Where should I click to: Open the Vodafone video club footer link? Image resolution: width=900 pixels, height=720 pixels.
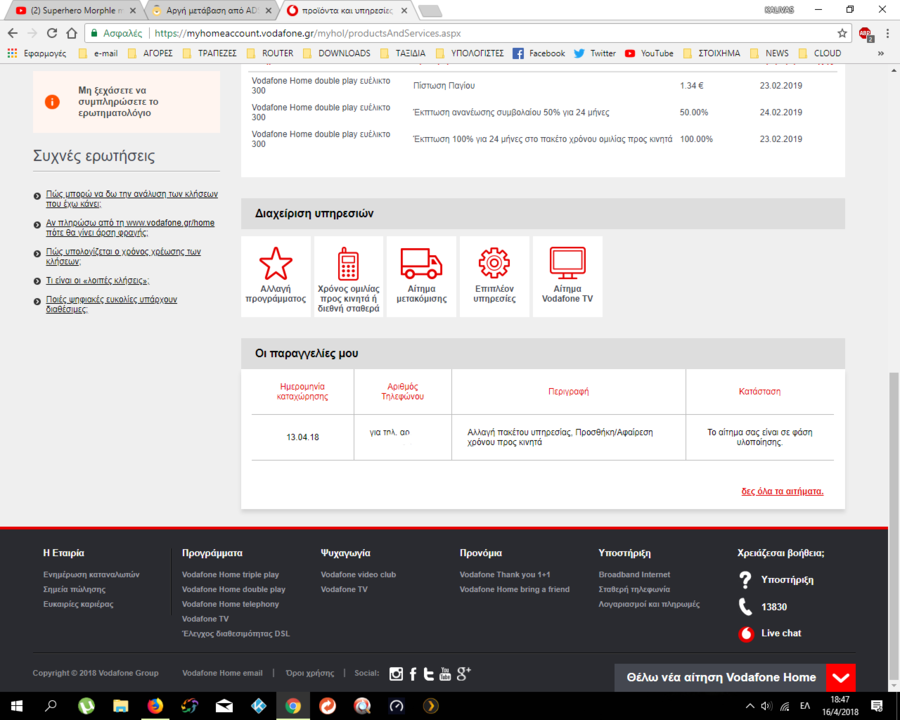[358, 574]
